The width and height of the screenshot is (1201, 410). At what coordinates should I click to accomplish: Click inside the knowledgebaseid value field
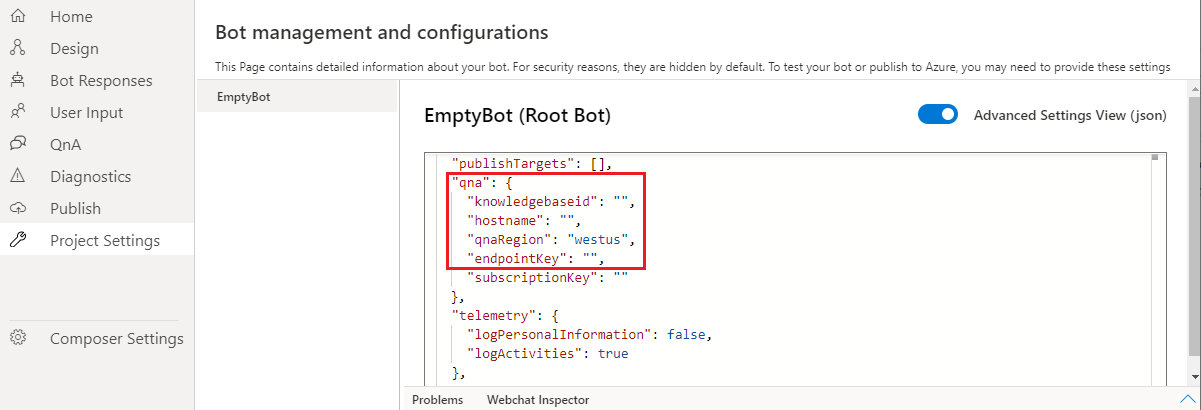(x=621, y=202)
